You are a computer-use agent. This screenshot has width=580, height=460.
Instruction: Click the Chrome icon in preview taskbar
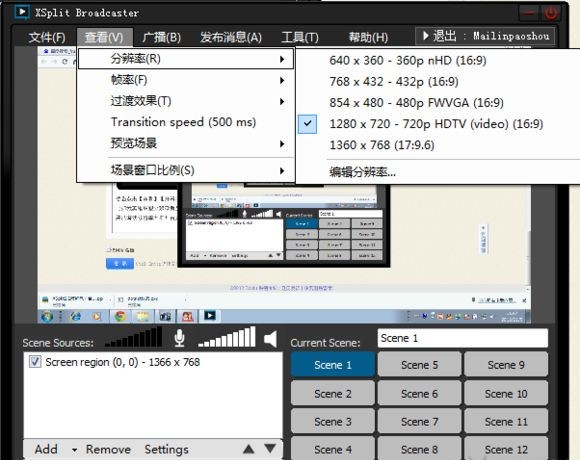pos(120,316)
